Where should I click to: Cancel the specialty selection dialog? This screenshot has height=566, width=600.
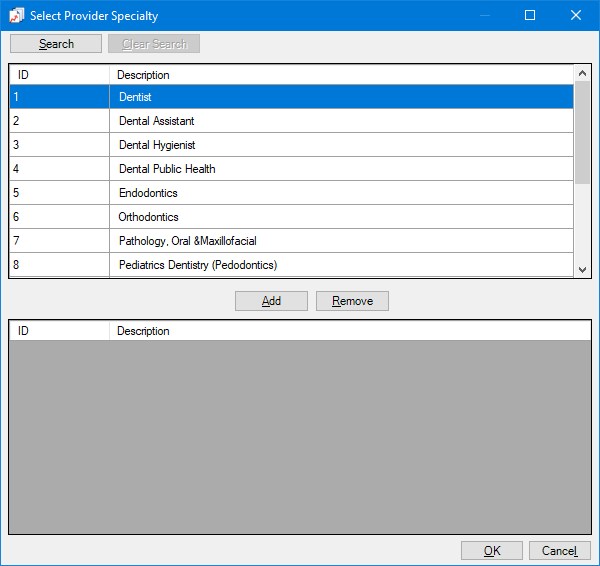(559, 551)
